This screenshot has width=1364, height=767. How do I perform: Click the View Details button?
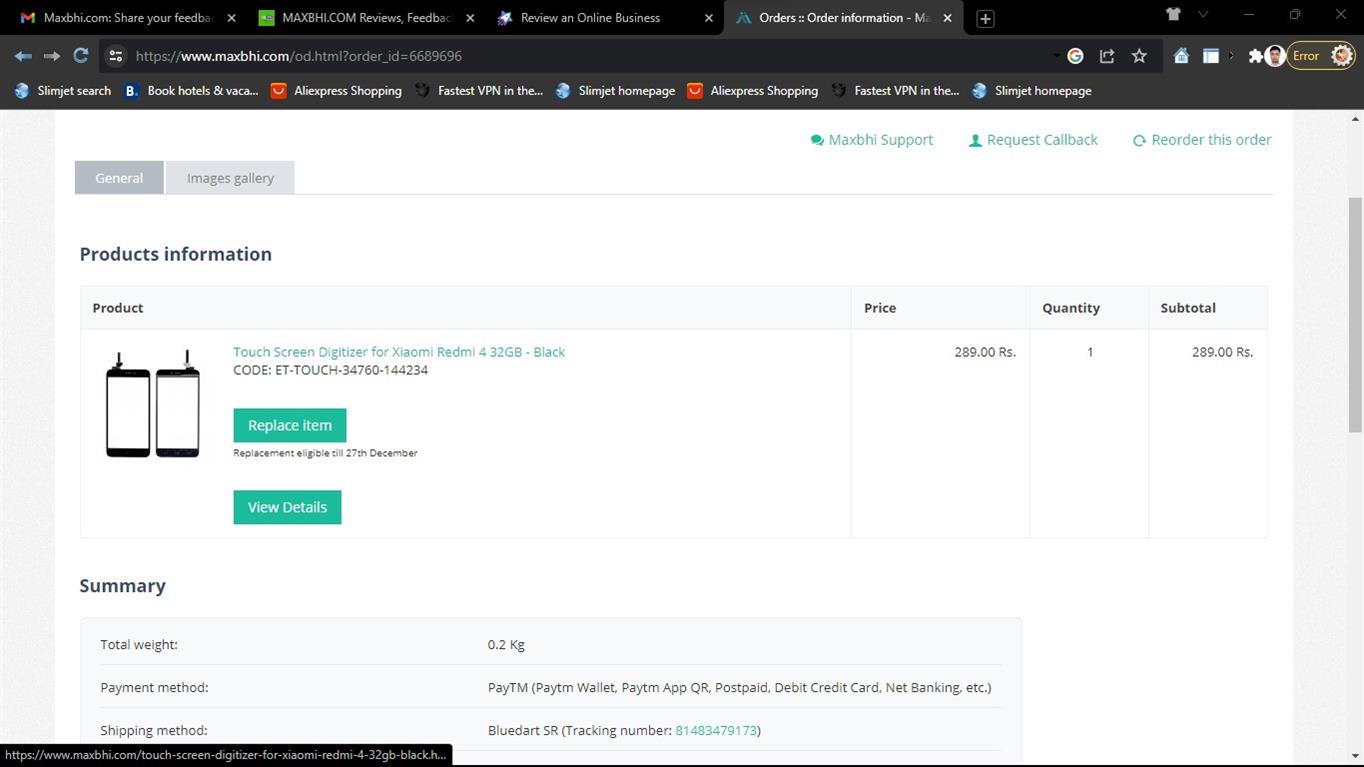pyautogui.click(x=287, y=507)
